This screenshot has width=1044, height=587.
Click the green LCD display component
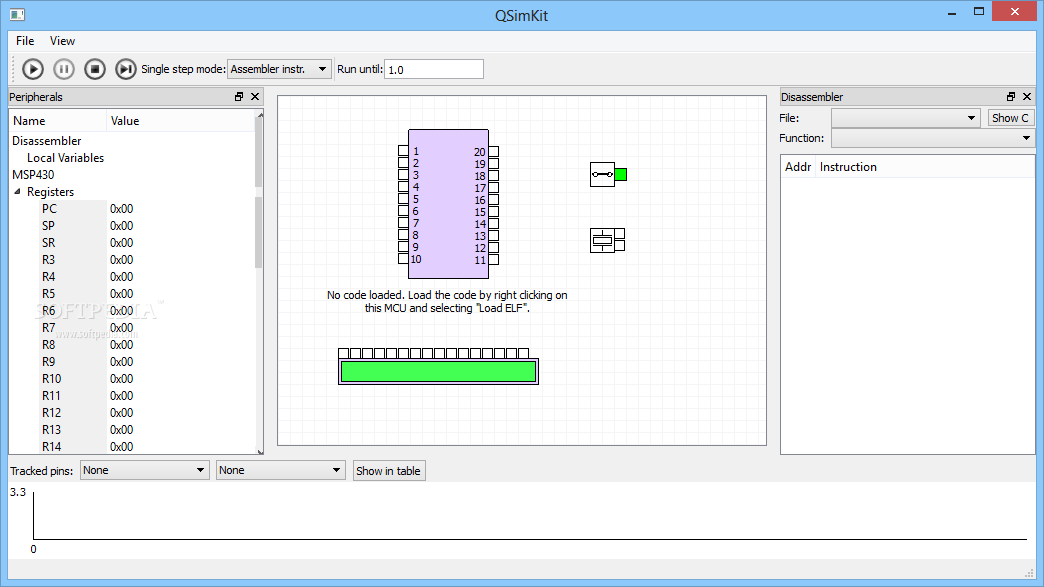point(438,371)
